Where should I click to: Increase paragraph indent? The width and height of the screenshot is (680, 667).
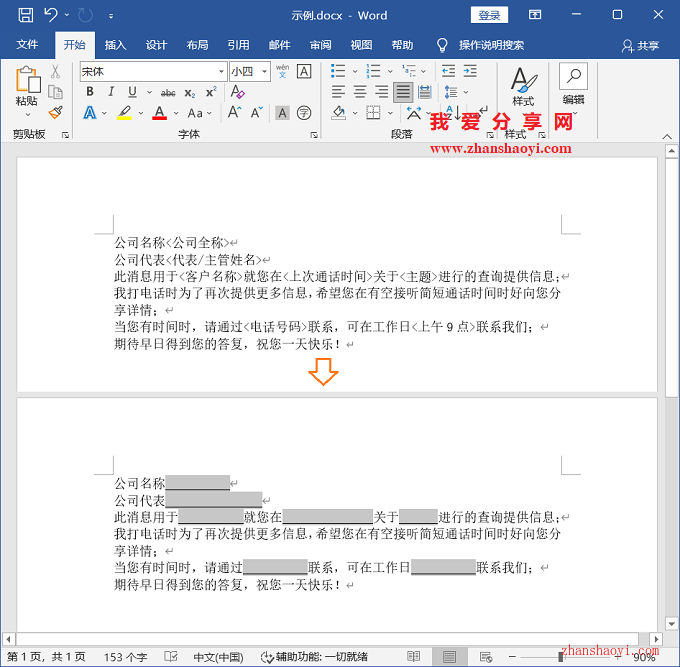point(470,71)
